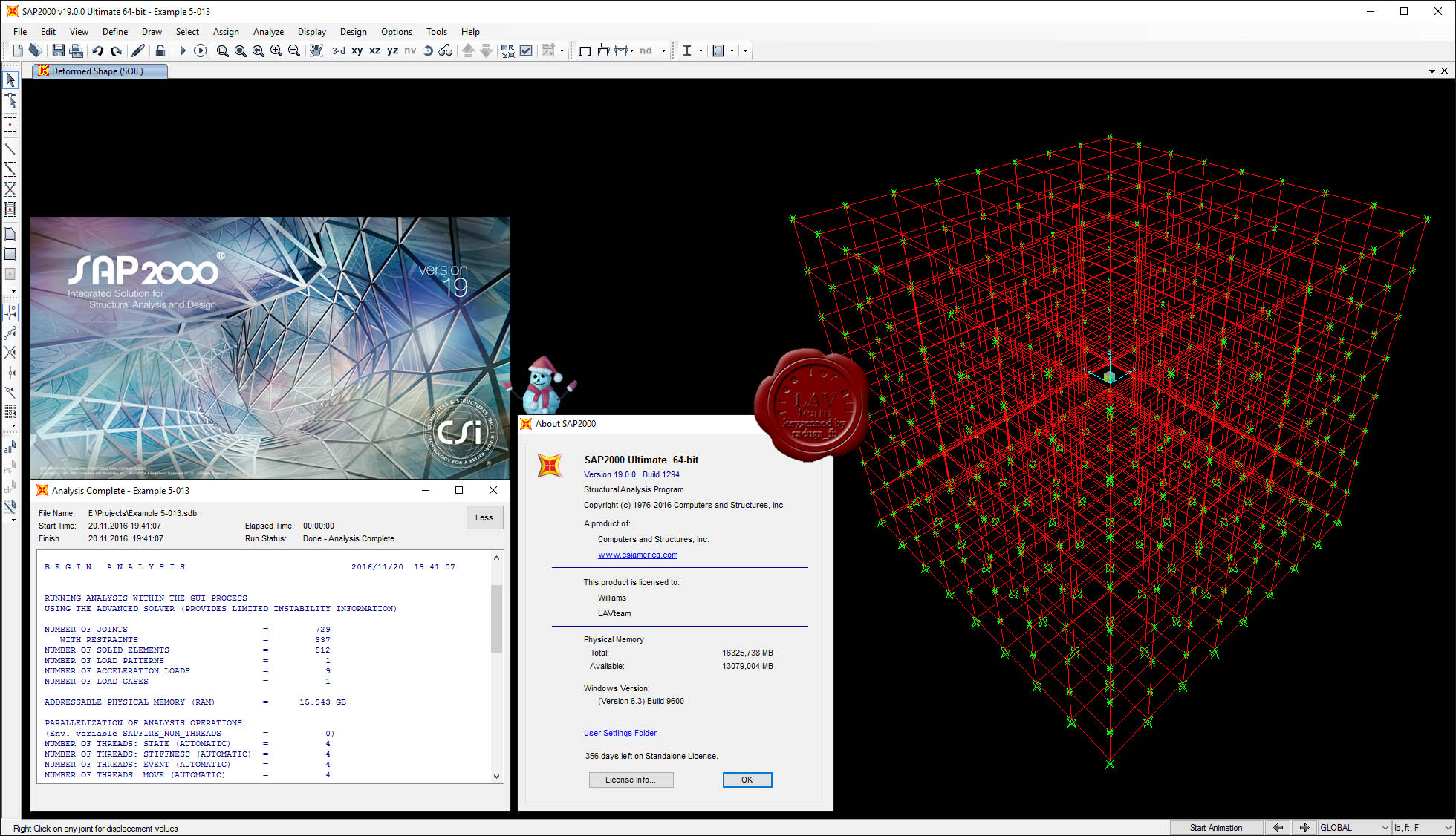The width and height of the screenshot is (1456, 836).
Task: Click the right arrow step button
Action: pos(1304,828)
